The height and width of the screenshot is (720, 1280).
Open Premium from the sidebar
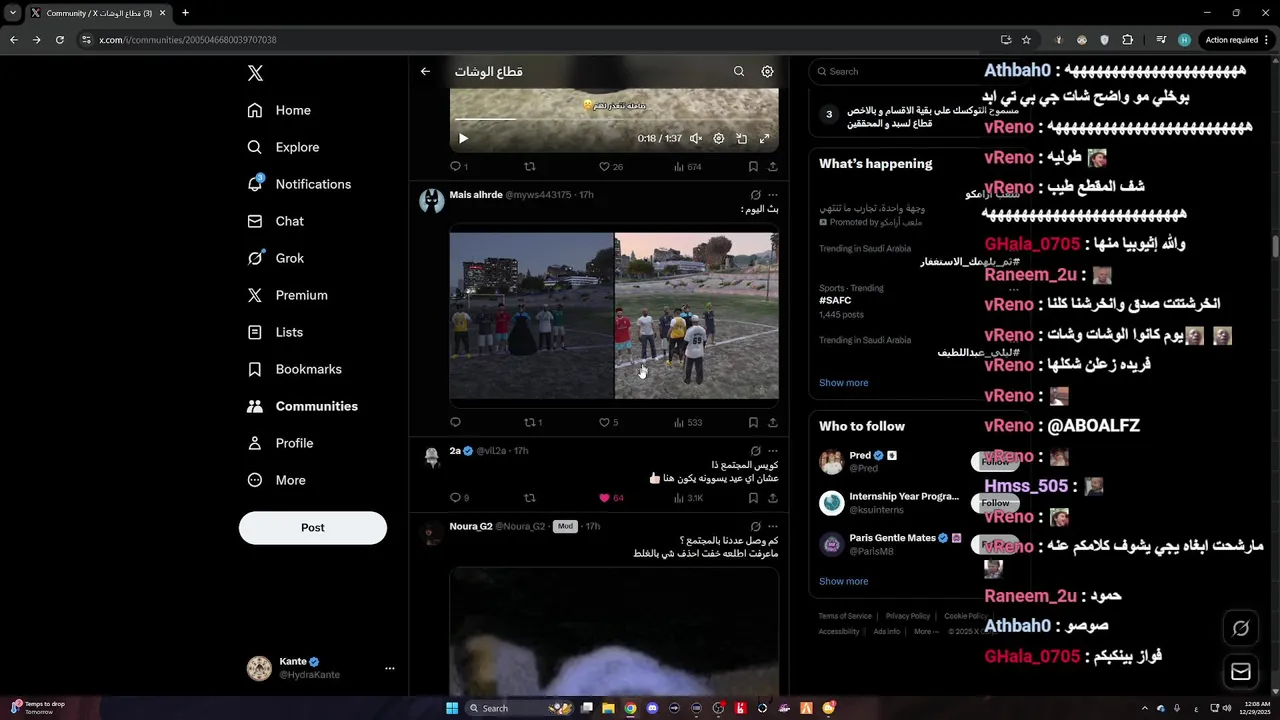tap(288, 295)
